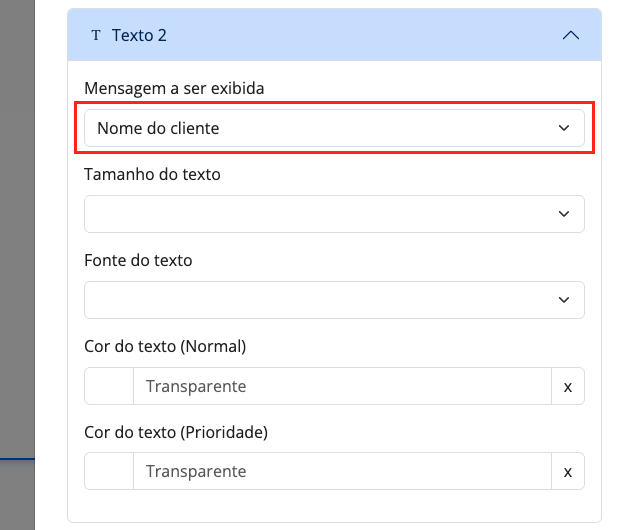Click the Cor do texto (Normal) label
Screen dimensions: 634x530
pos(165,346)
